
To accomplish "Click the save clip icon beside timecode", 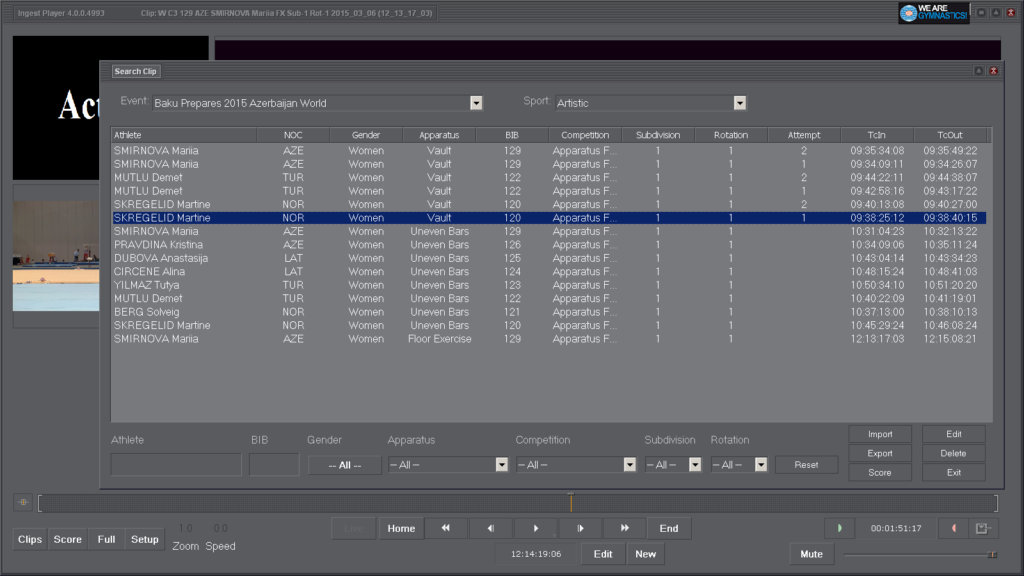I will 983,528.
